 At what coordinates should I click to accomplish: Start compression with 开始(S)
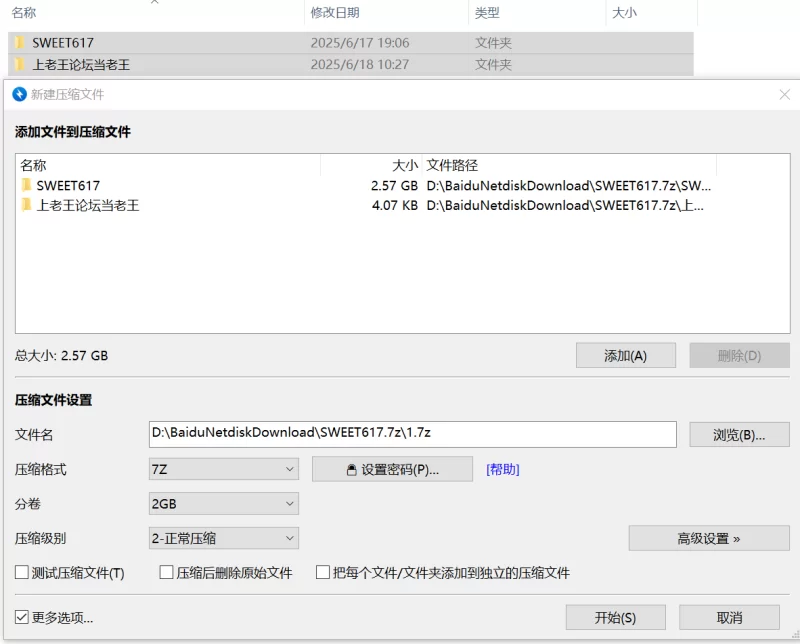(615, 617)
